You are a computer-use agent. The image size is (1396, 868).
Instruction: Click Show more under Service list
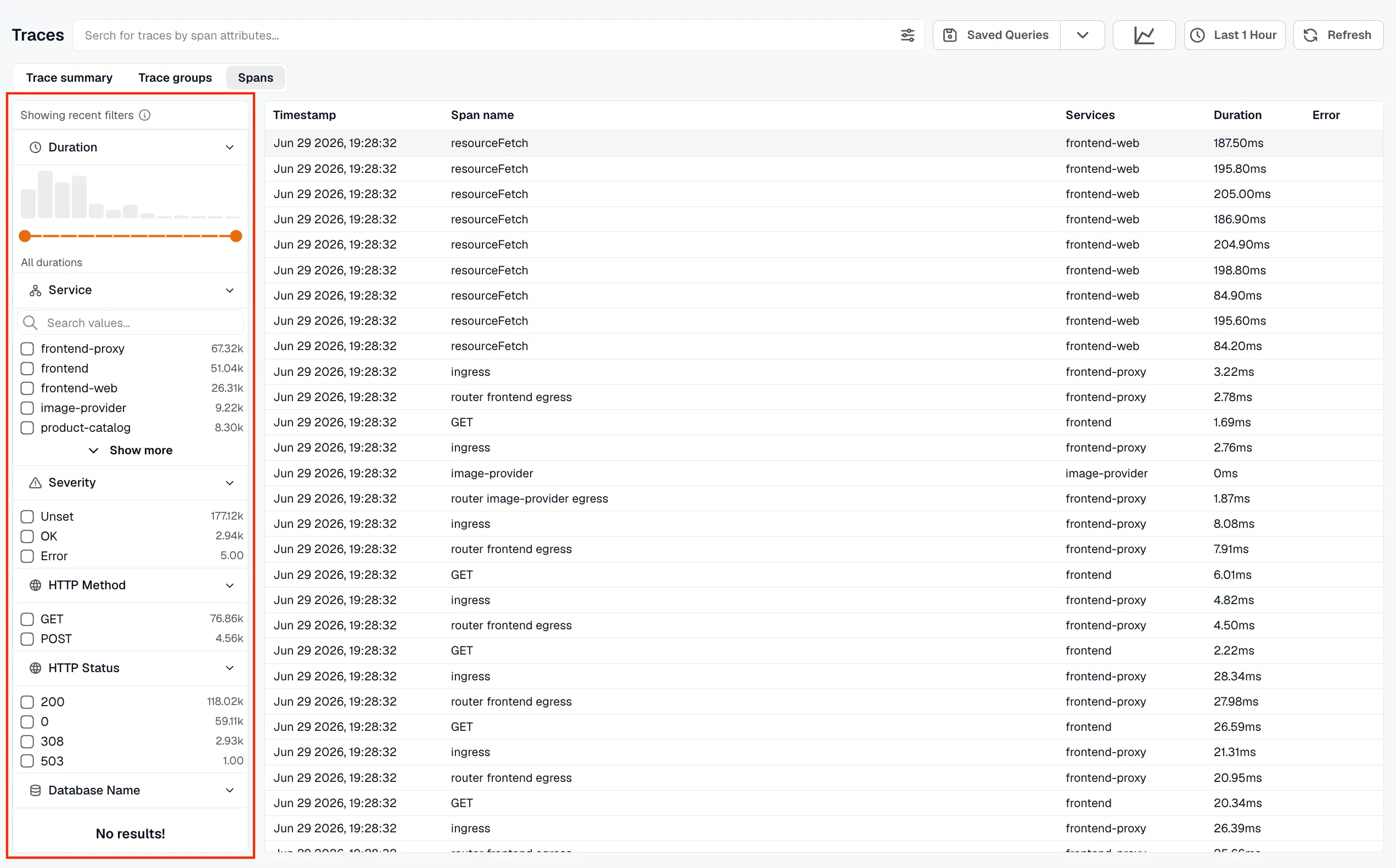click(131, 450)
